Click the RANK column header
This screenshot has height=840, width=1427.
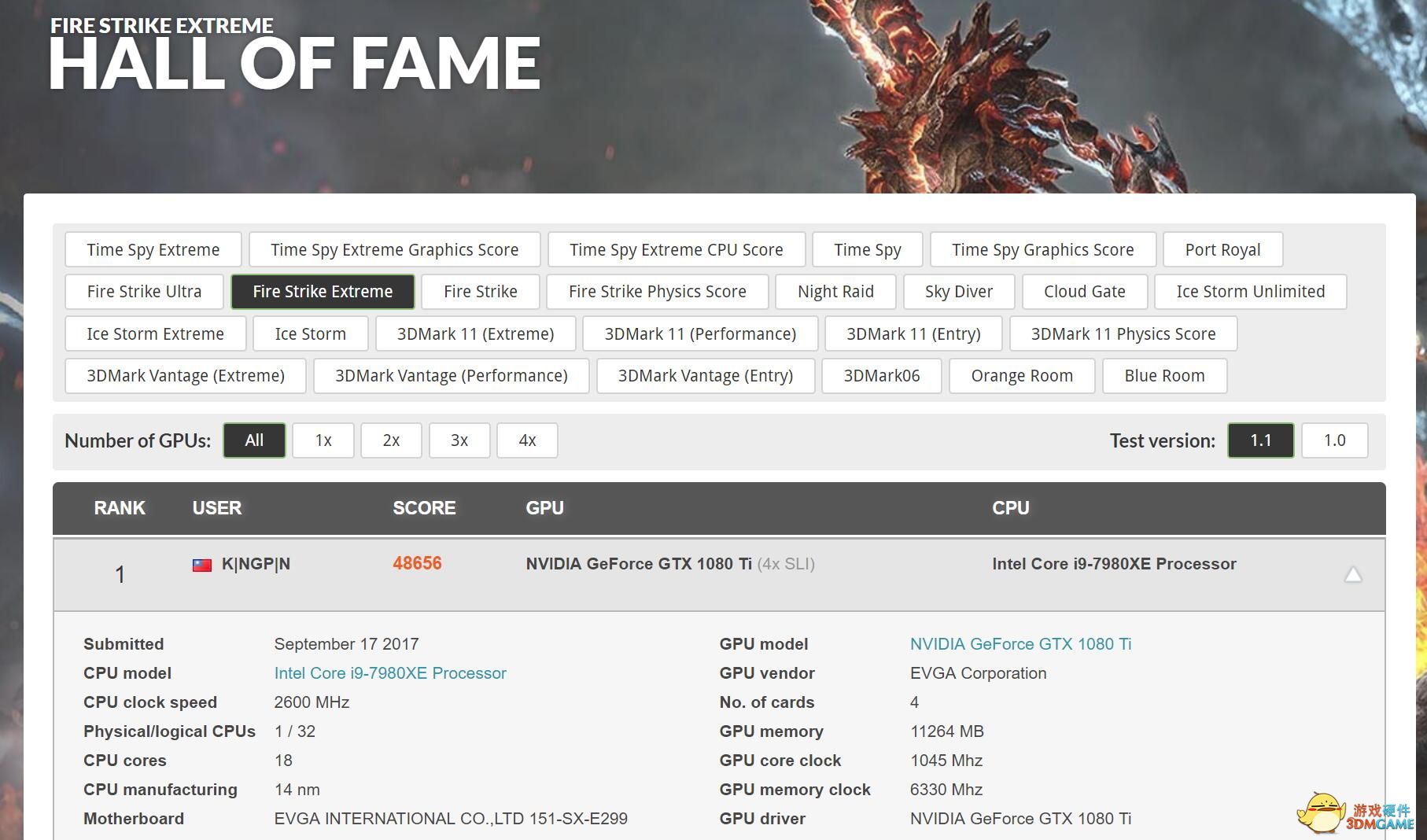pyautogui.click(x=120, y=508)
